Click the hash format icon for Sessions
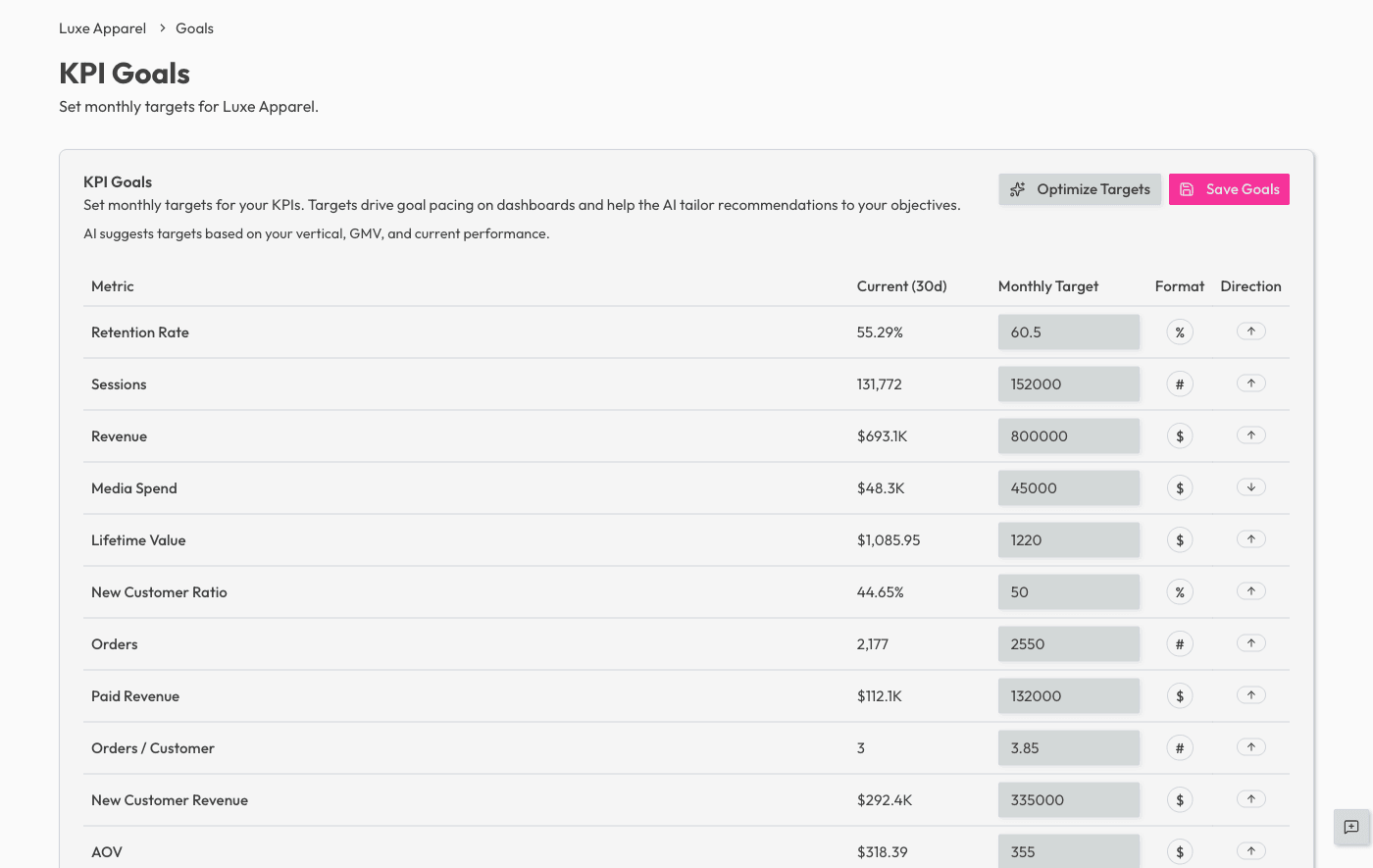 1180,383
